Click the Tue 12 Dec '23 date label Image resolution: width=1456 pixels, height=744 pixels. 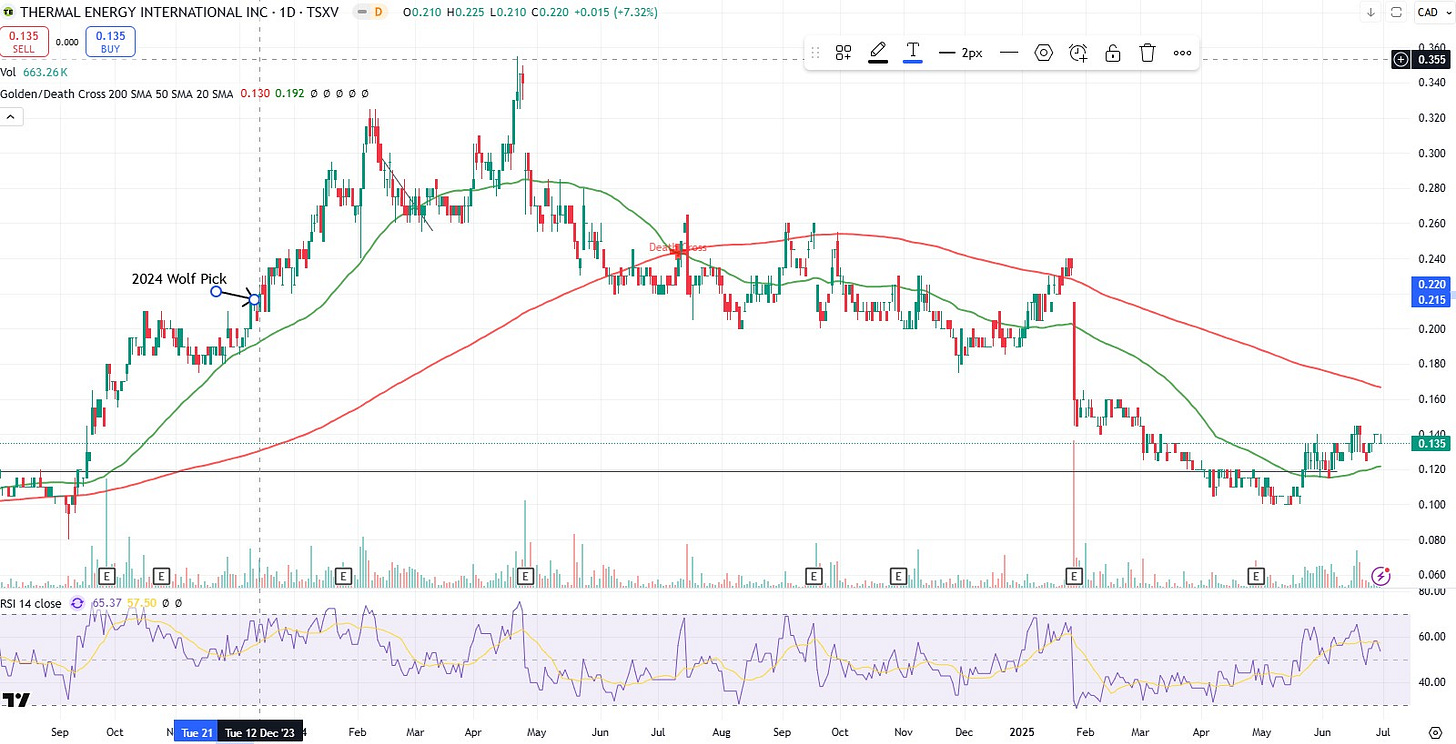pyautogui.click(x=260, y=733)
